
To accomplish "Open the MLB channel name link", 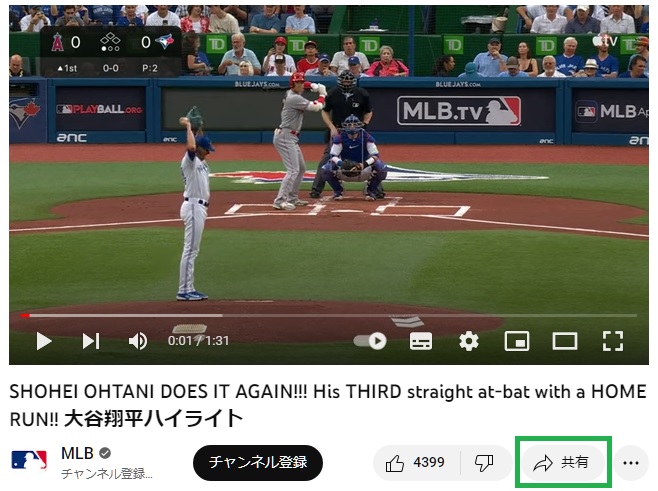I will 77,453.
